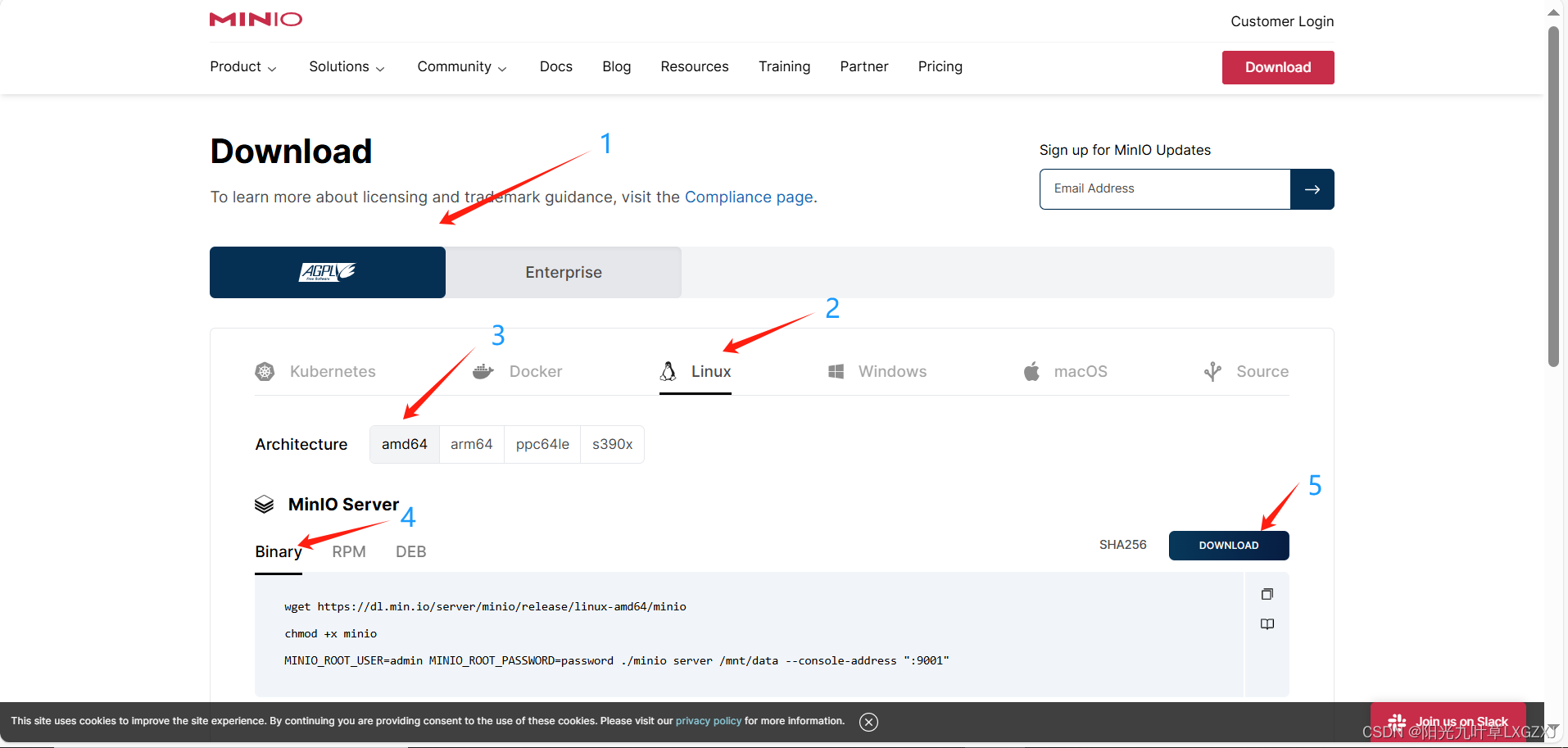Switch to the Binary package tab
Screen dimensions: 1568x748
click(x=279, y=552)
